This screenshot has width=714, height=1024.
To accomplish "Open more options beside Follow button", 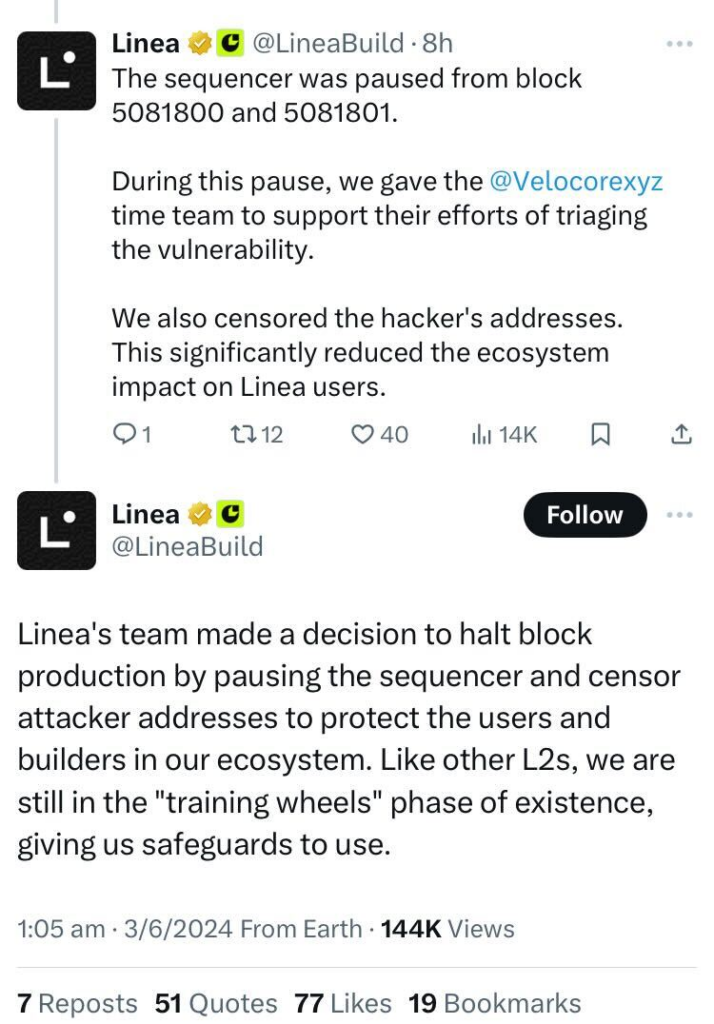I will coord(679,515).
